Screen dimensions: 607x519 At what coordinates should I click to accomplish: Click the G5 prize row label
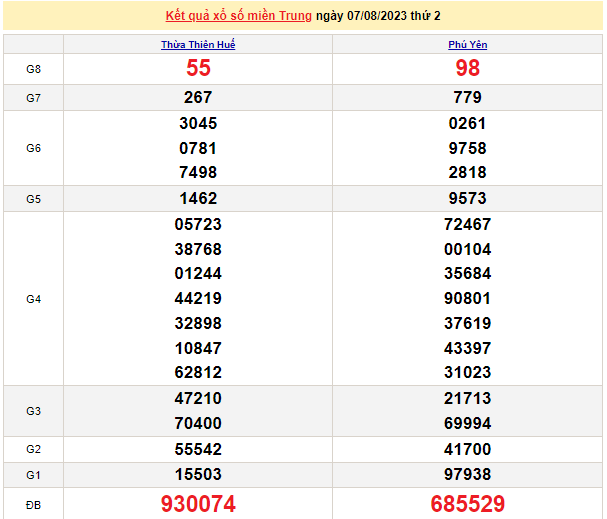pos(33,199)
